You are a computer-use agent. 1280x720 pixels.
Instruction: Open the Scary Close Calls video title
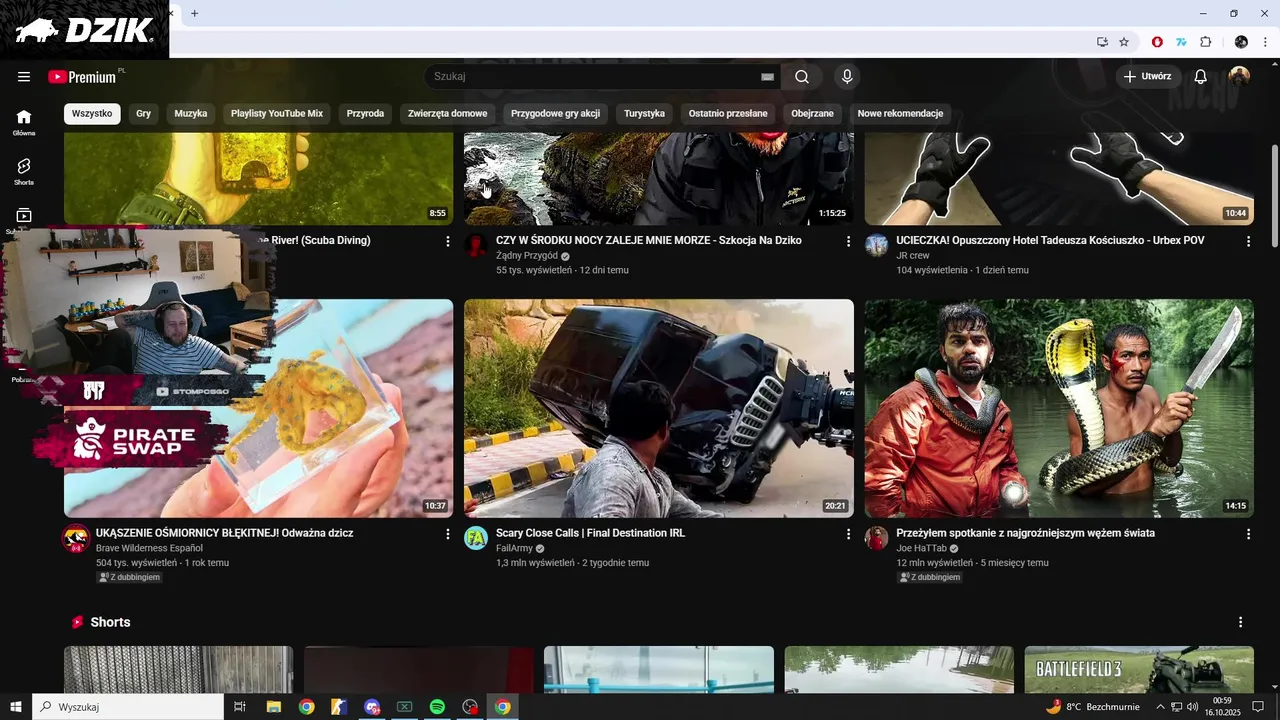coord(590,533)
